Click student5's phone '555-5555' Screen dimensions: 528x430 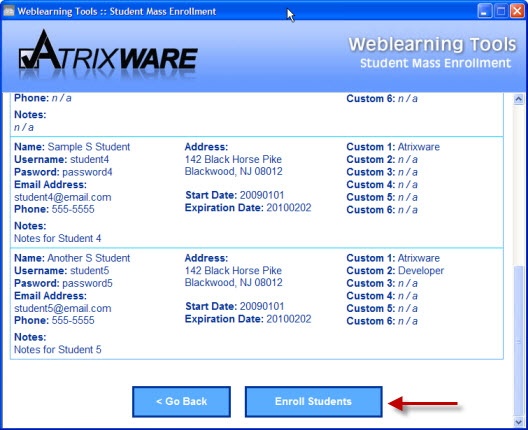coord(73,320)
